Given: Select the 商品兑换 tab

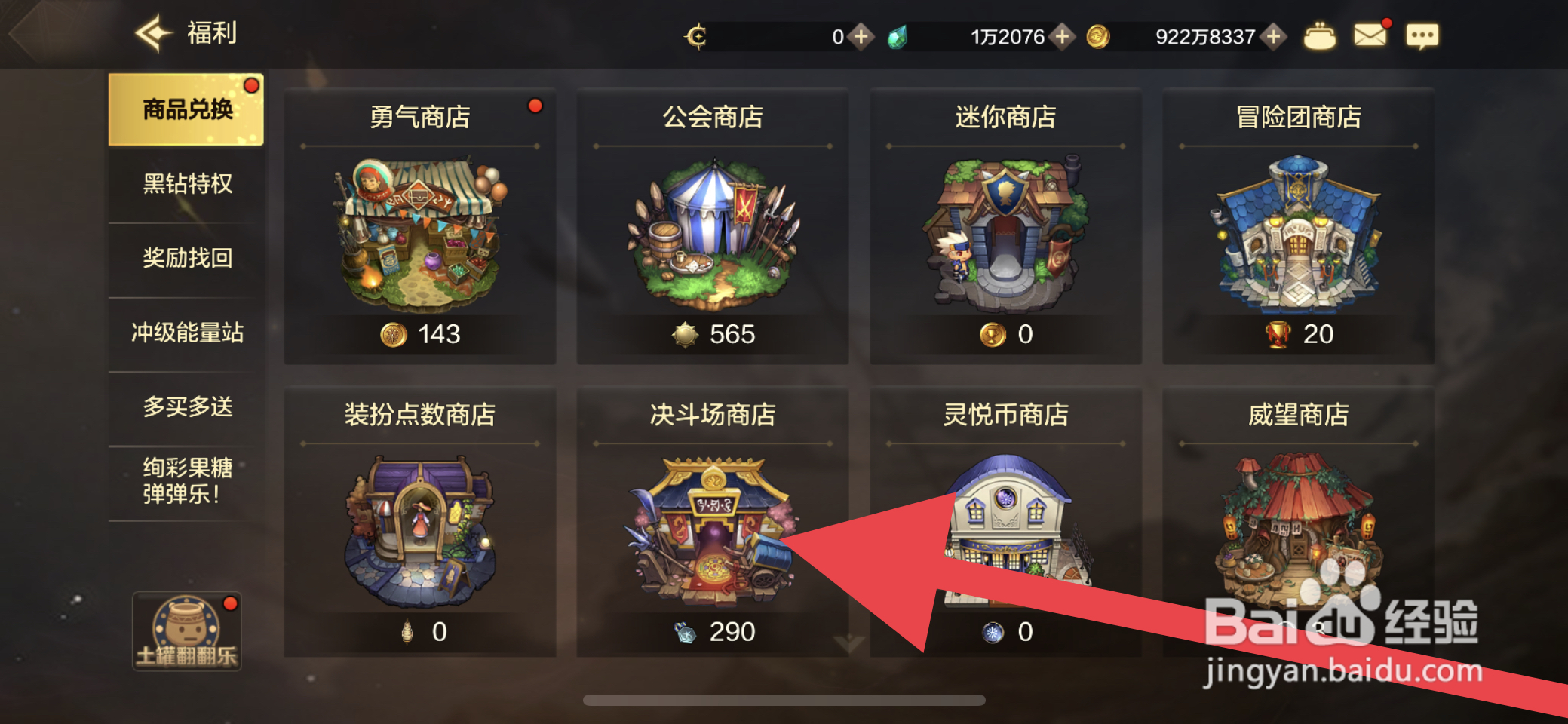Looking at the screenshot, I should [x=186, y=109].
